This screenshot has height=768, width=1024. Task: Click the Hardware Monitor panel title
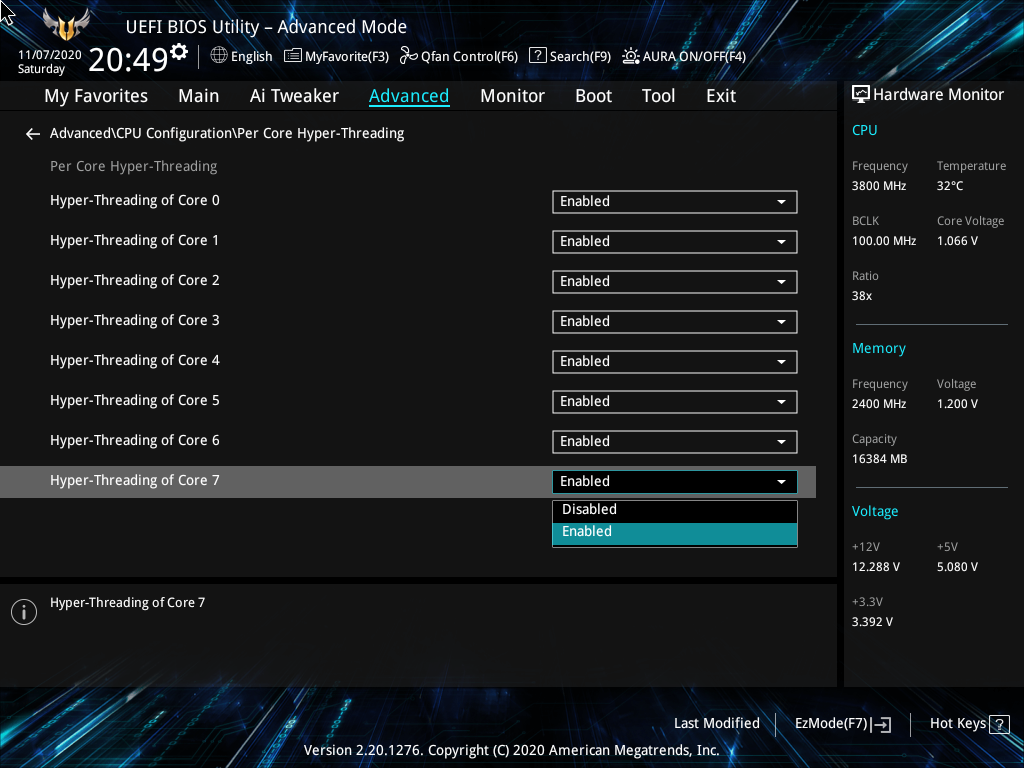[x=938, y=95]
